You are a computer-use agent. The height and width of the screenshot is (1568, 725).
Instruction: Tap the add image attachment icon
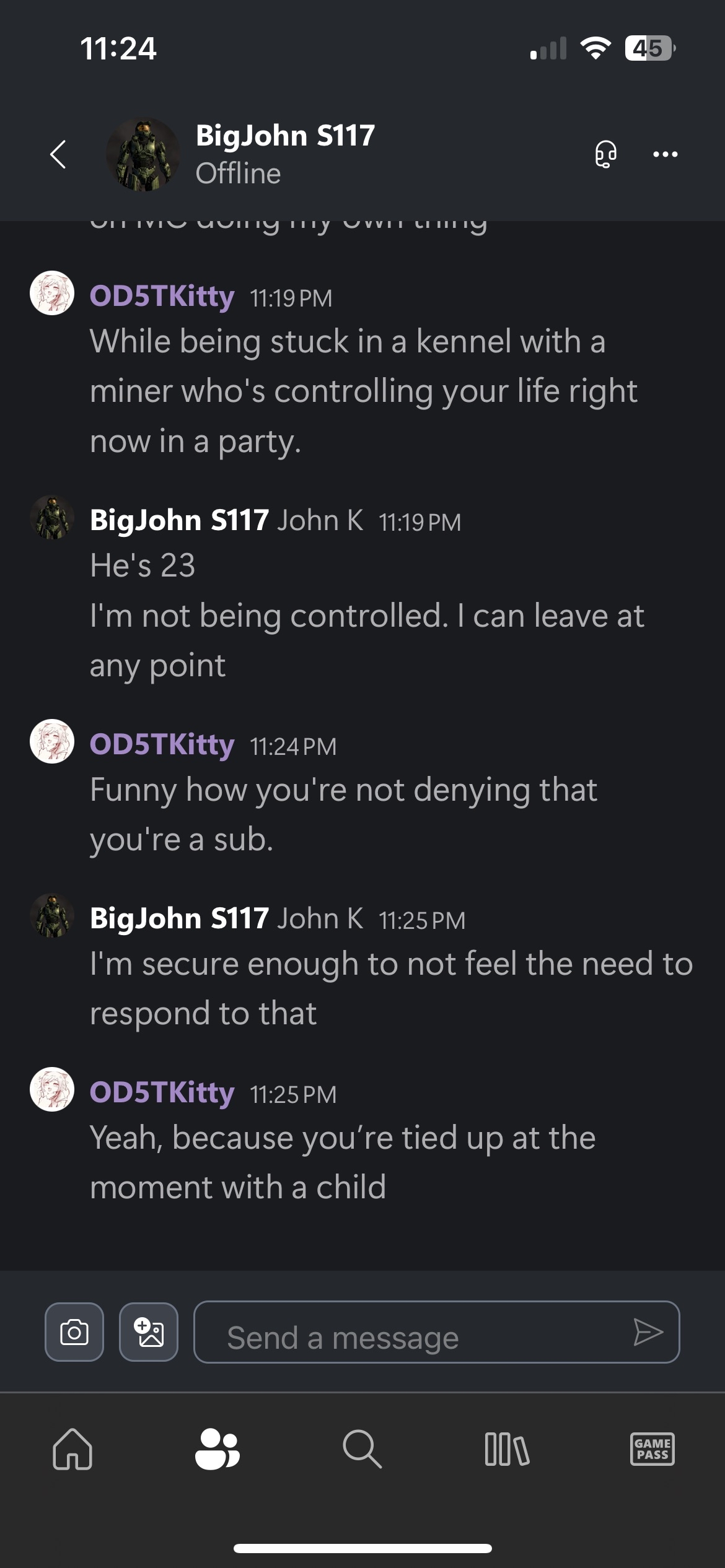point(149,1332)
